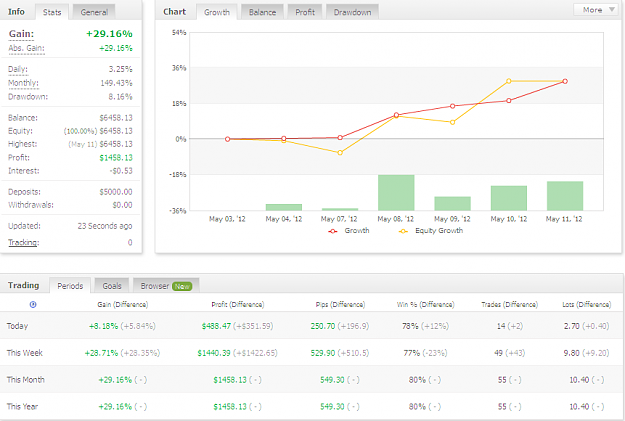Select the Profit chart tab
This screenshot has height=421, width=625.
click(x=305, y=12)
